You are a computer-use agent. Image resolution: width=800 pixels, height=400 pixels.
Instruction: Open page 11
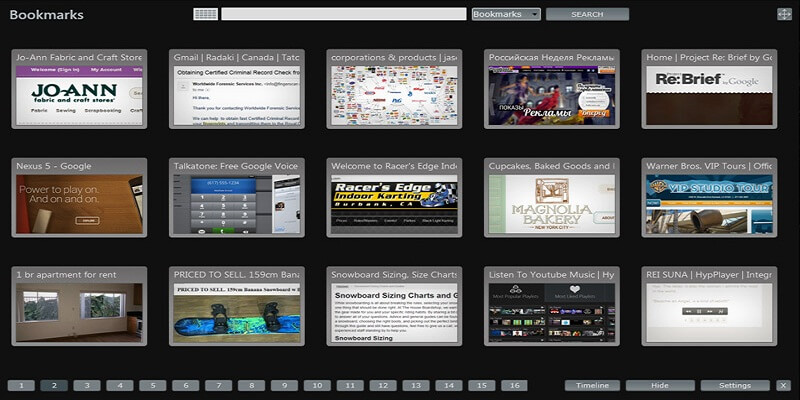coord(350,386)
